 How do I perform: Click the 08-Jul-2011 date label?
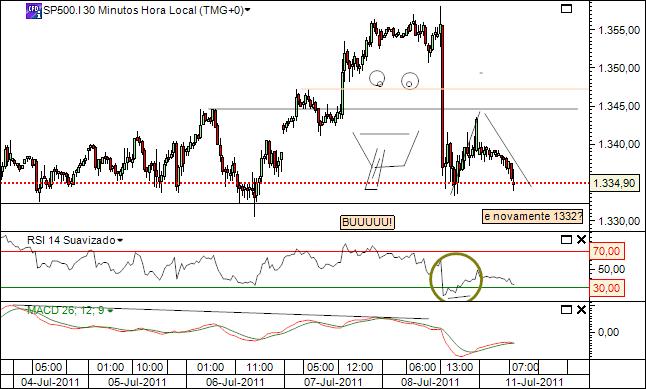pos(431,382)
